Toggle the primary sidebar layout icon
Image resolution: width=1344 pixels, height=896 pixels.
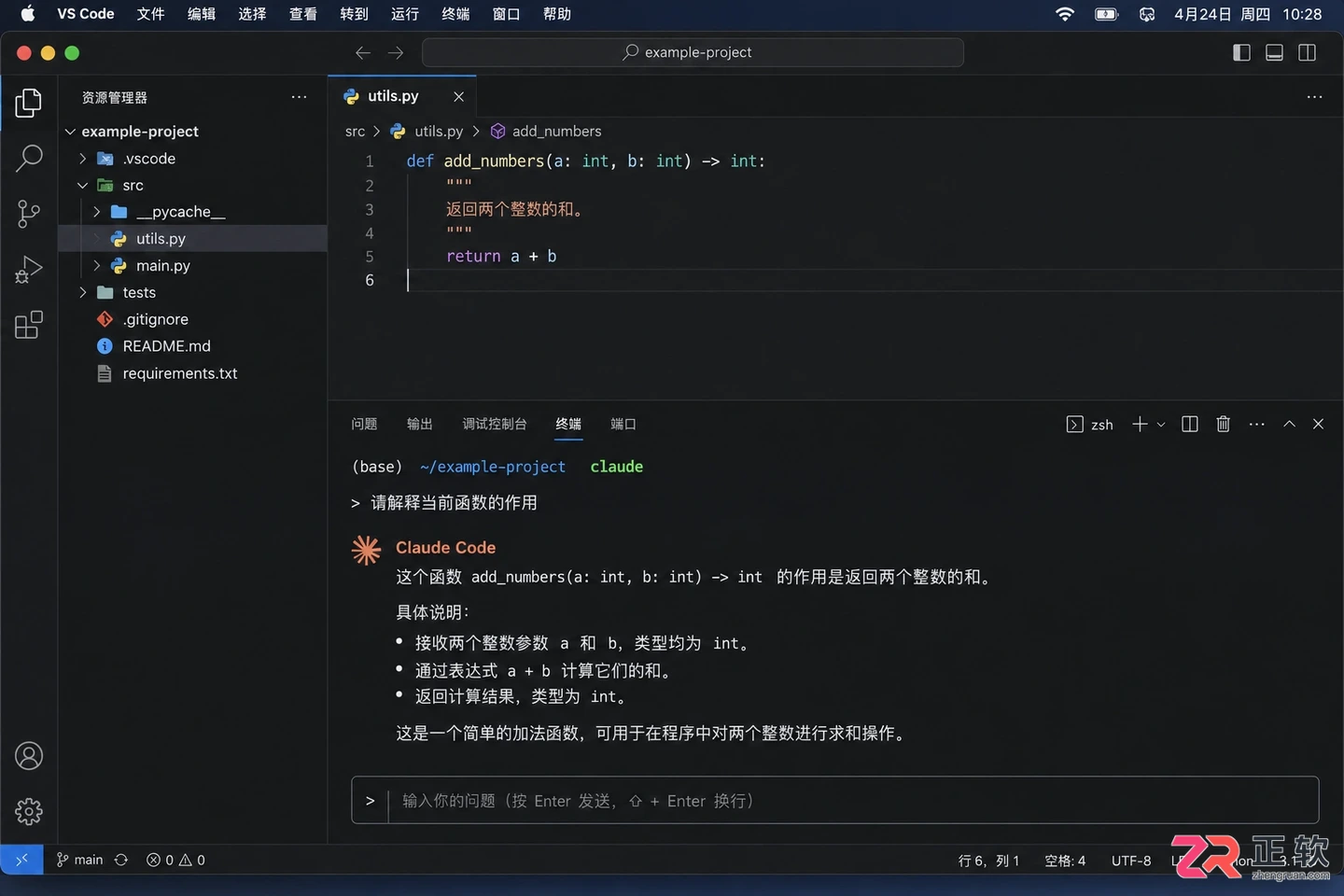pos(1241,52)
